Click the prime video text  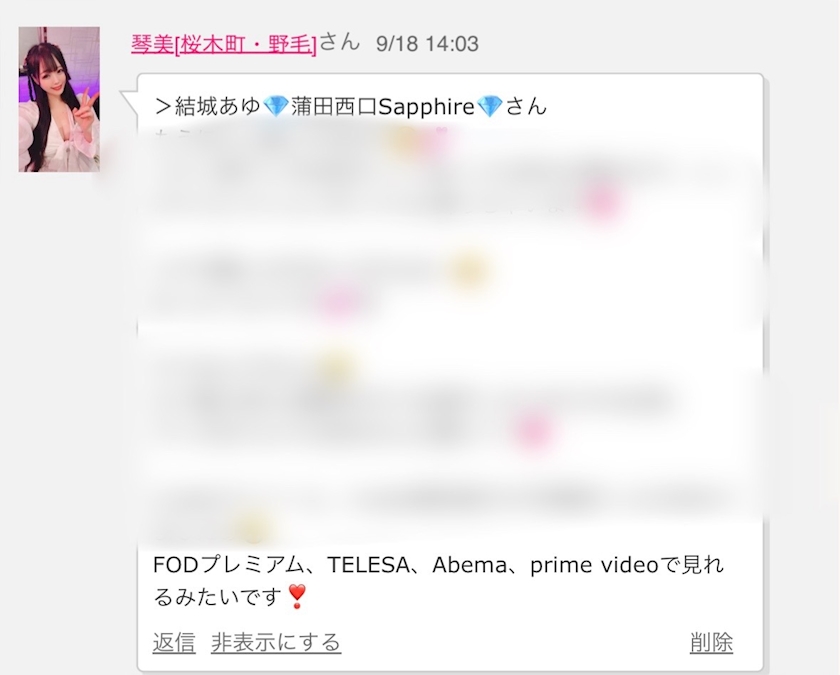[x=594, y=565]
